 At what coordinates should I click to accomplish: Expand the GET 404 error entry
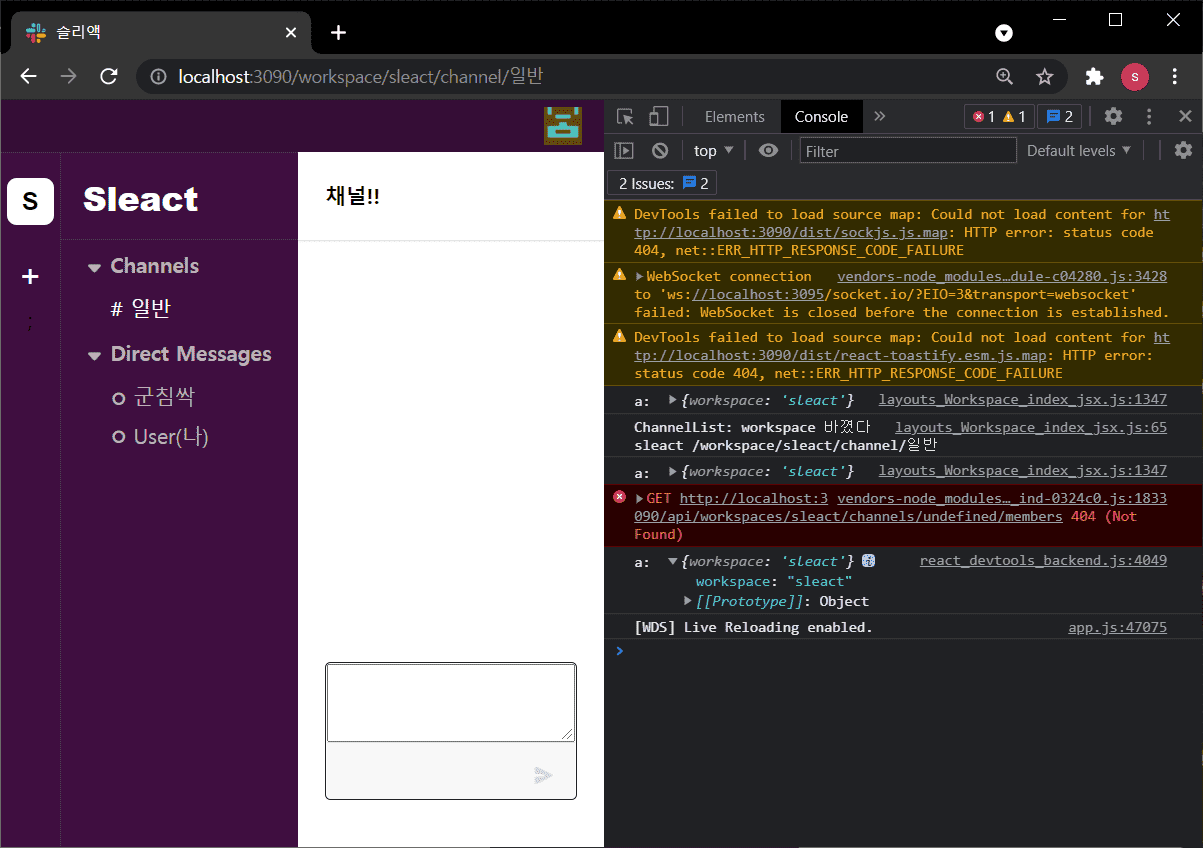640,498
